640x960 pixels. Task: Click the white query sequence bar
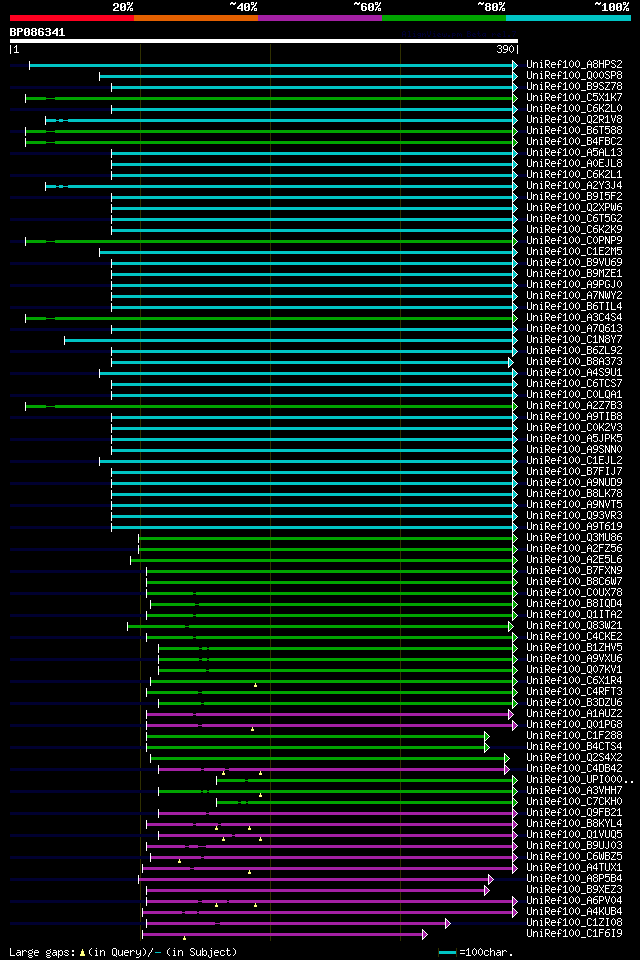coord(264,42)
